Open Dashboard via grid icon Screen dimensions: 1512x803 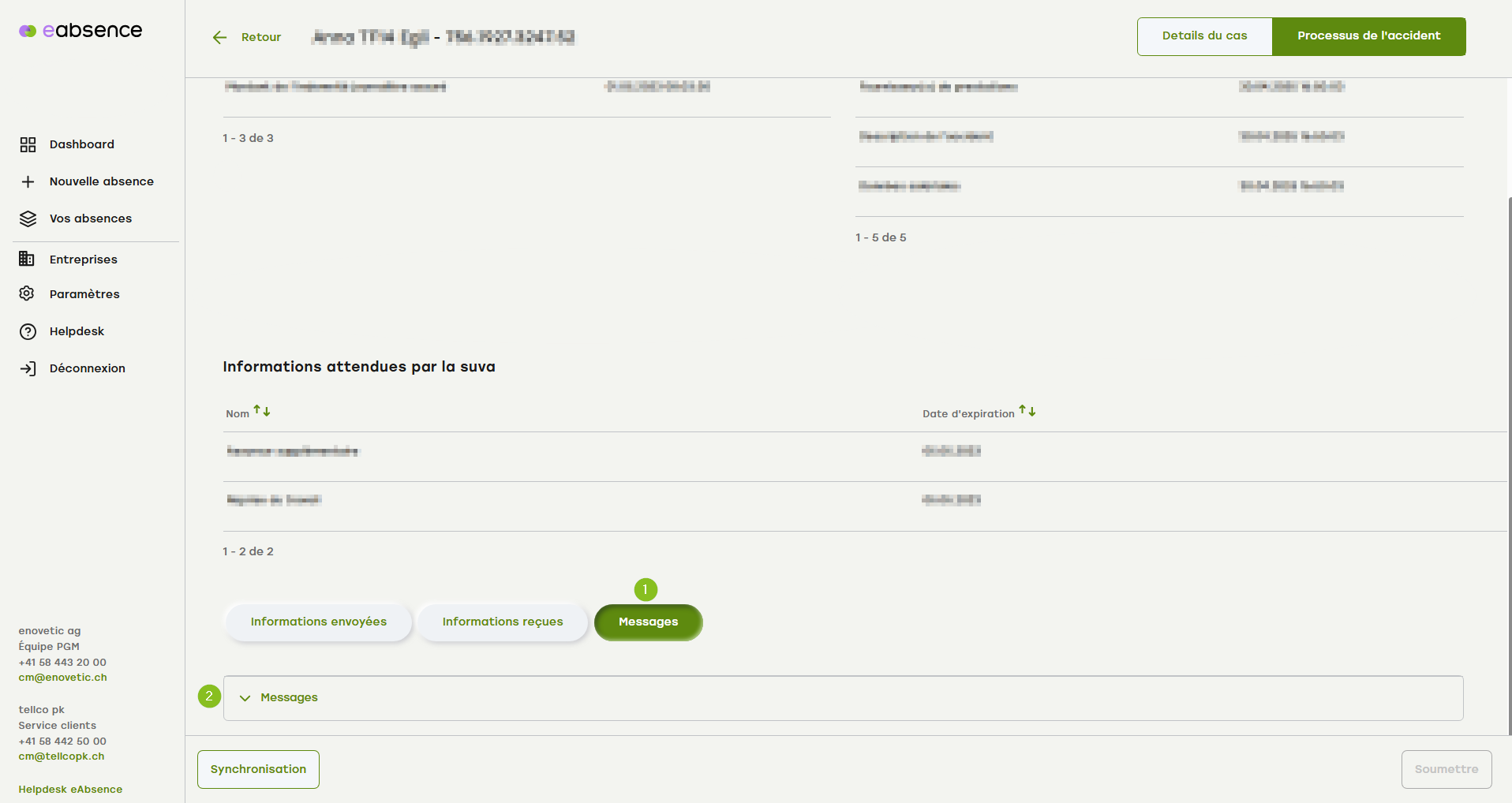(28, 144)
